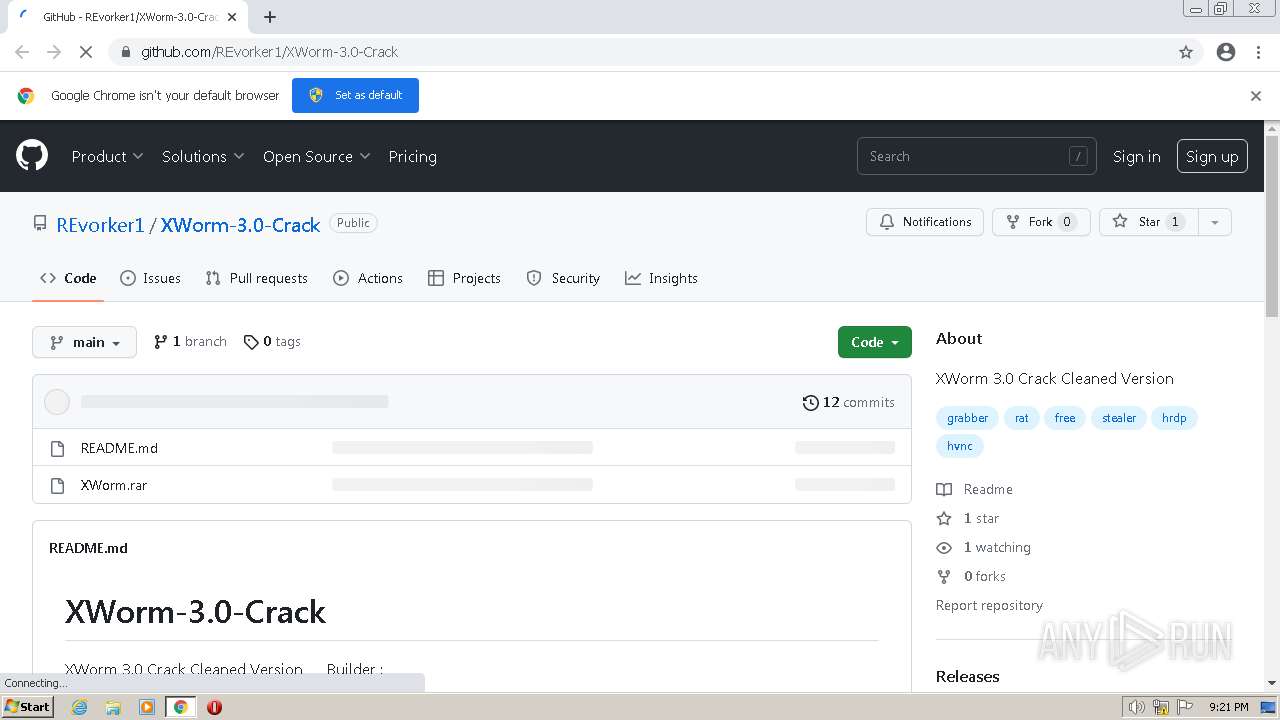Open the main branch selector
The height and width of the screenshot is (720, 1280).
[85, 342]
